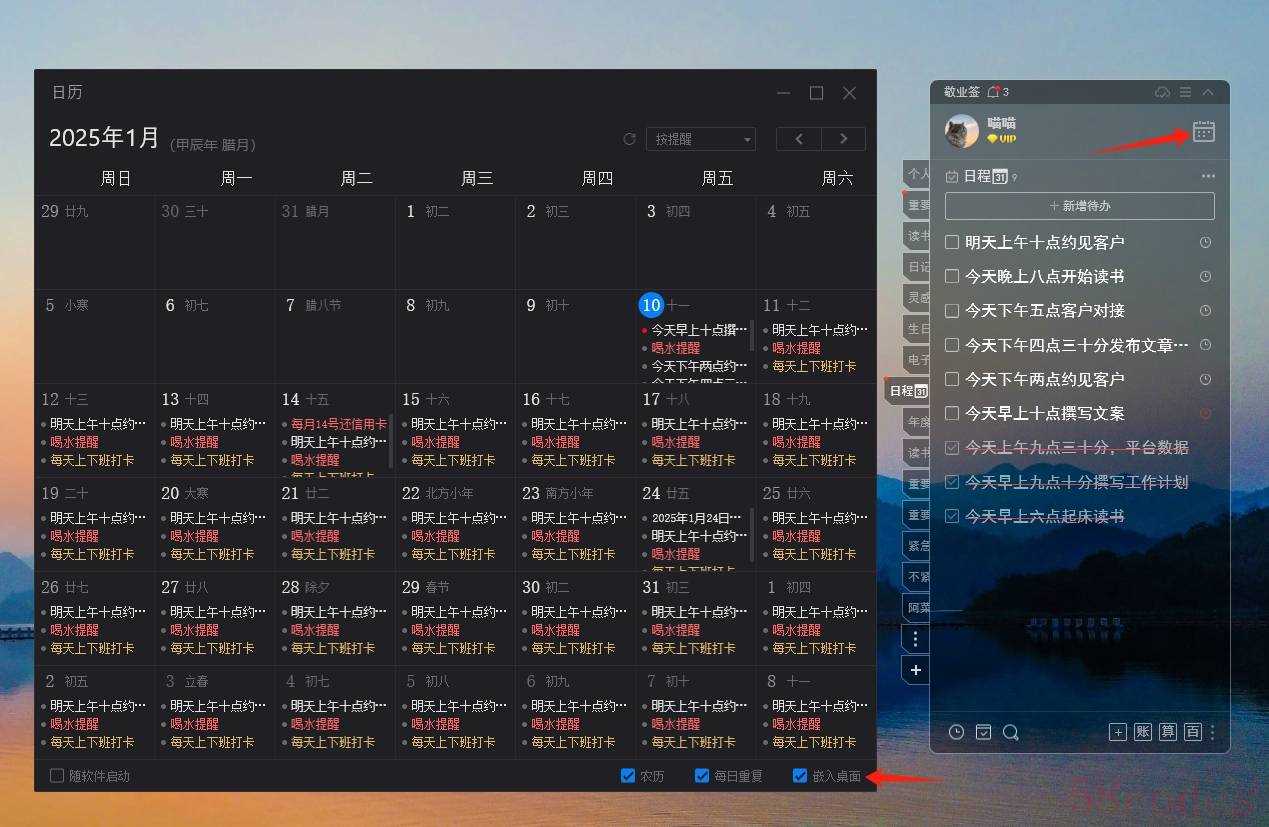
Task: Toggle the 农历 lunar calendar checkbox
Action: [628, 775]
